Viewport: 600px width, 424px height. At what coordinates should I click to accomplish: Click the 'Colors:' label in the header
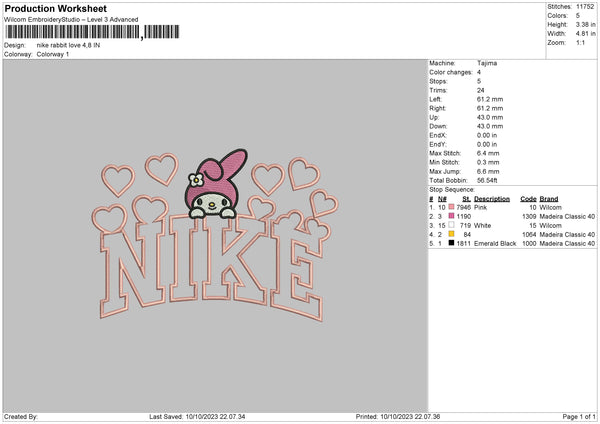557,16
